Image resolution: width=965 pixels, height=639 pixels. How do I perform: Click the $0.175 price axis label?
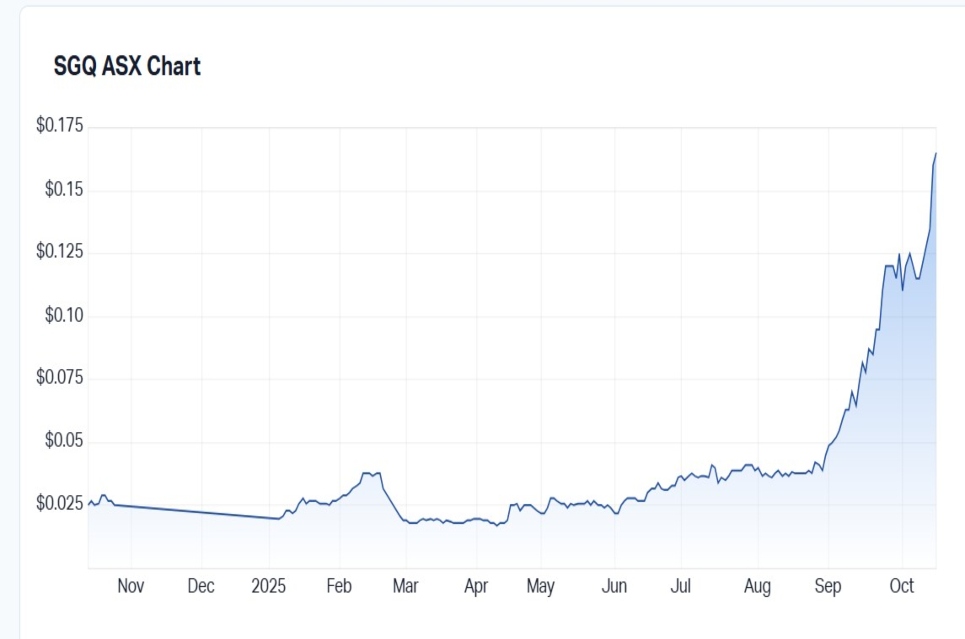pyautogui.click(x=60, y=126)
